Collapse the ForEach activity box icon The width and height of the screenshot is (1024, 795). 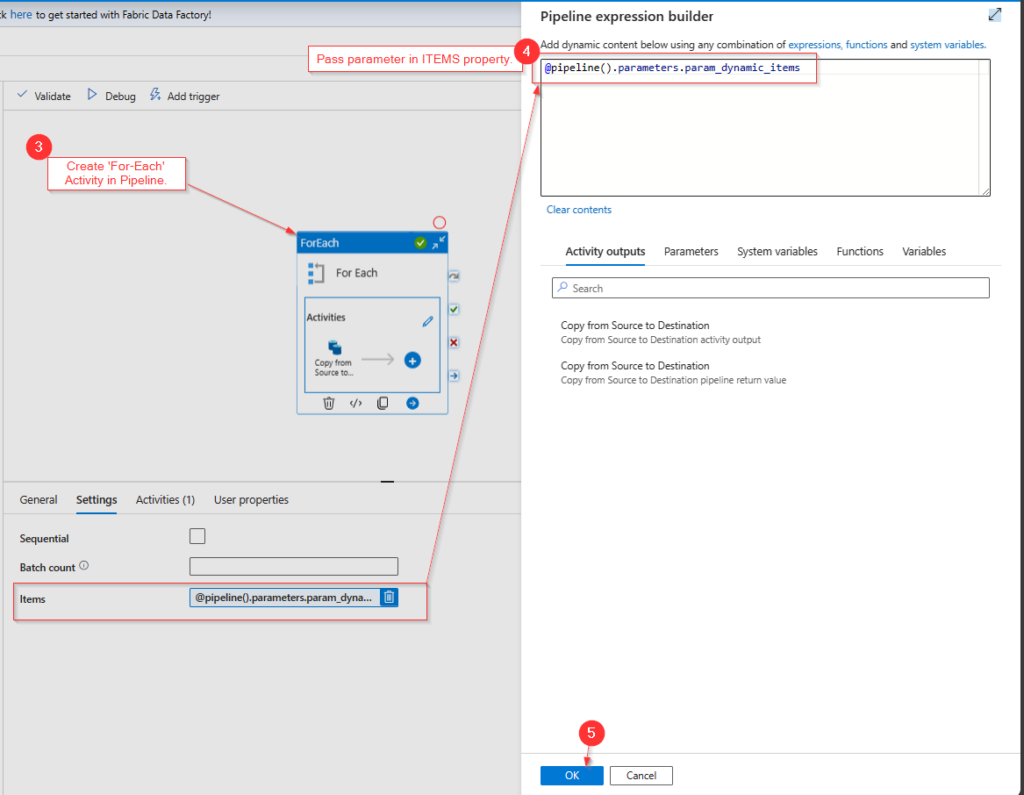(439, 242)
